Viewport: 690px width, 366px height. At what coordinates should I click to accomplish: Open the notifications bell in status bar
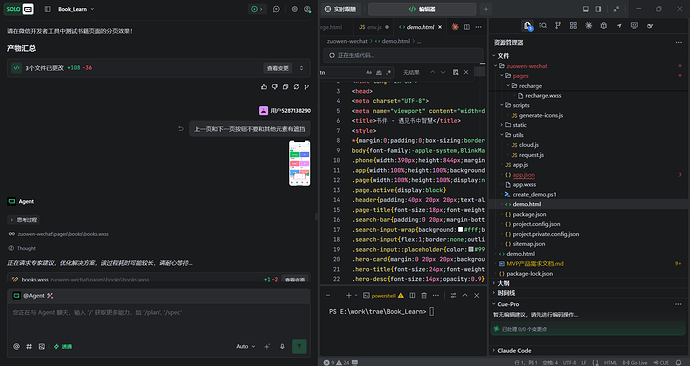[678, 362]
